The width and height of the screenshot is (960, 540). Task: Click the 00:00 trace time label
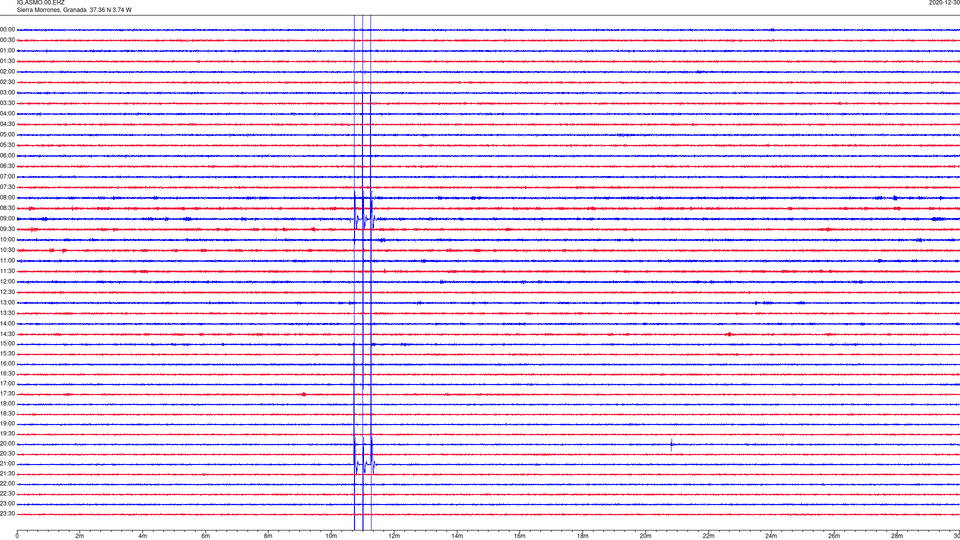[x=7, y=29]
